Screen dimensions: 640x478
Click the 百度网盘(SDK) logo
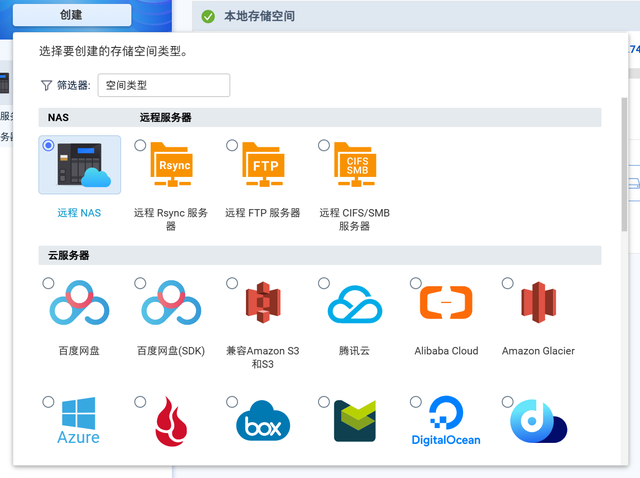click(x=171, y=302)
